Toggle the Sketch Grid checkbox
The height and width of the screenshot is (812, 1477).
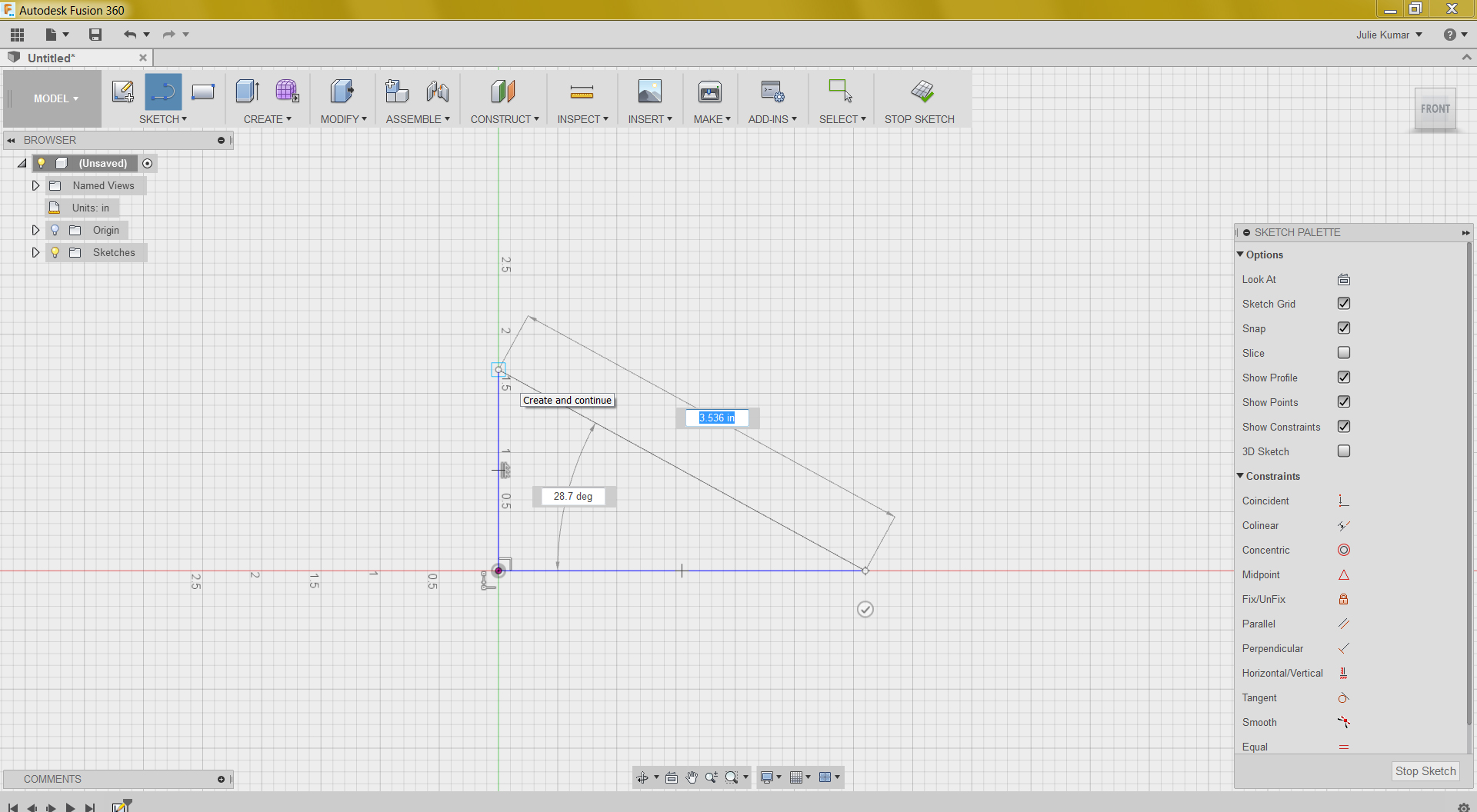pyautogui.click(x=1344, y=304)
